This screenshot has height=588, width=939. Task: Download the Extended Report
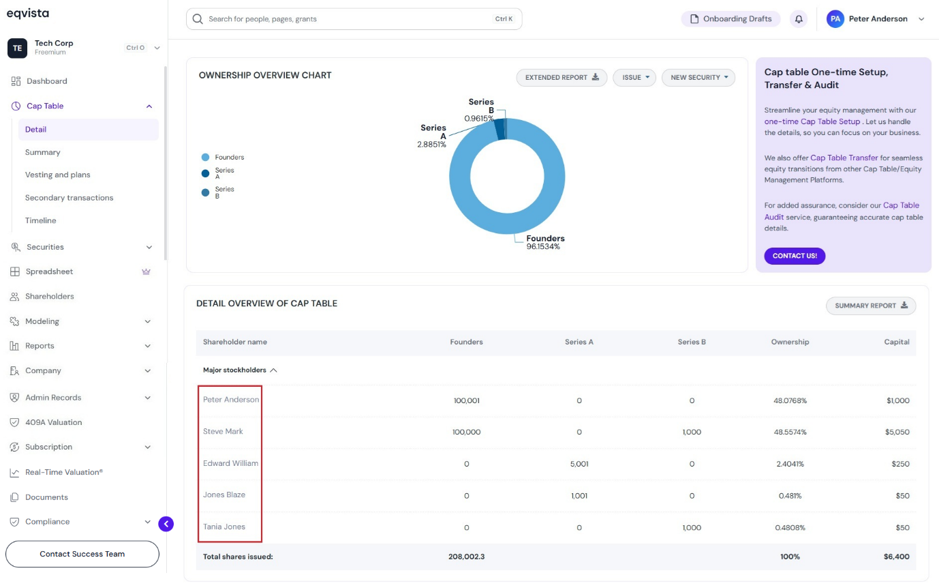pos(562,77)
